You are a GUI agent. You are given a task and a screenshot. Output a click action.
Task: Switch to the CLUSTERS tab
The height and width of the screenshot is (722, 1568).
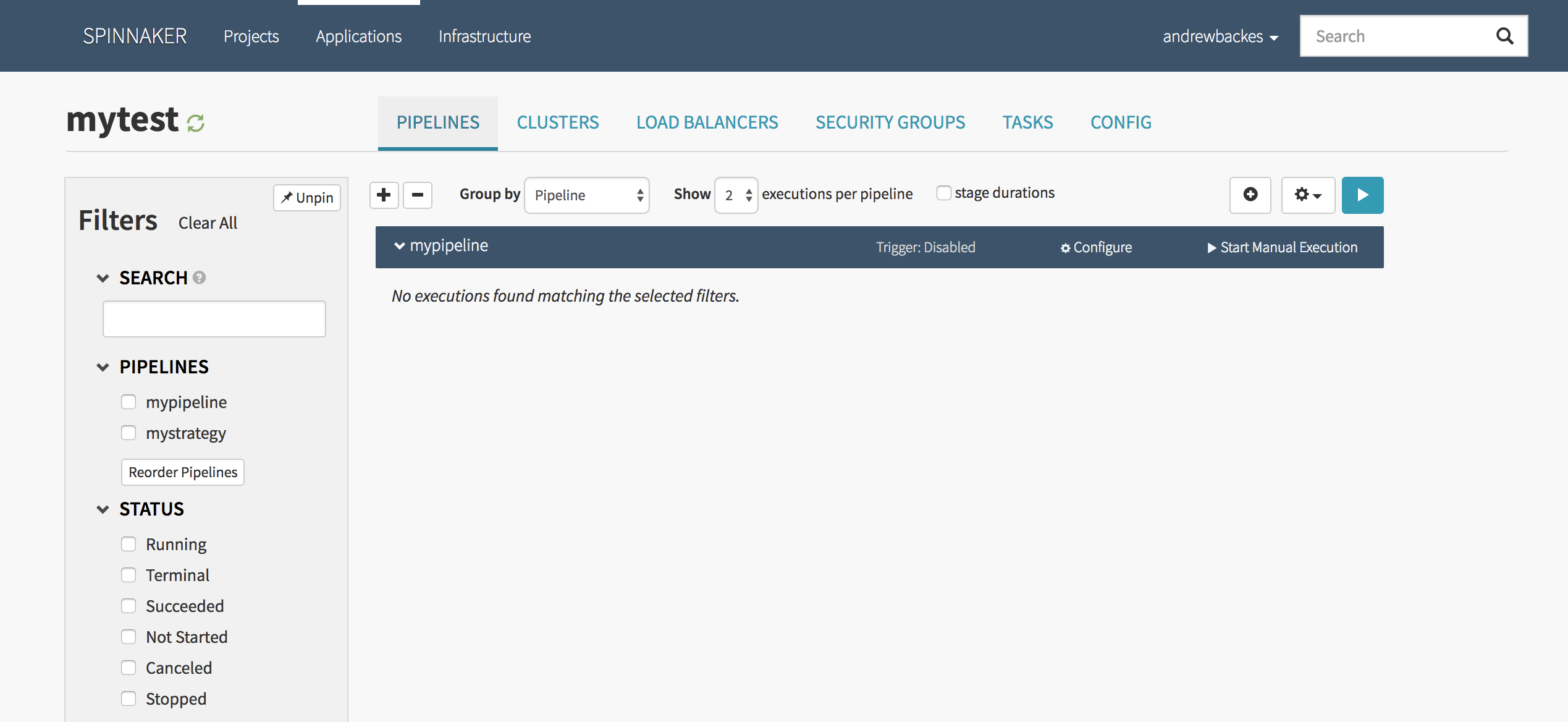pyautogui.click(x=558, y=122)
